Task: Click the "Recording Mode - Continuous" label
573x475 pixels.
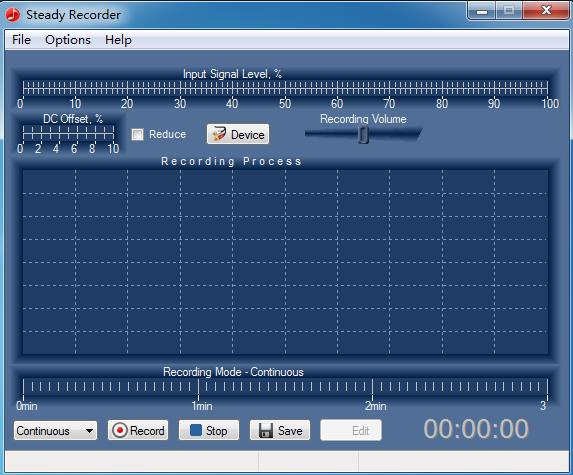Action: tap(233, 372)
